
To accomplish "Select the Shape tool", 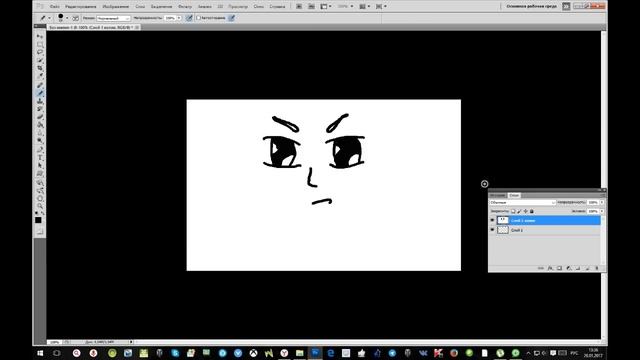I will pos(40,173).
